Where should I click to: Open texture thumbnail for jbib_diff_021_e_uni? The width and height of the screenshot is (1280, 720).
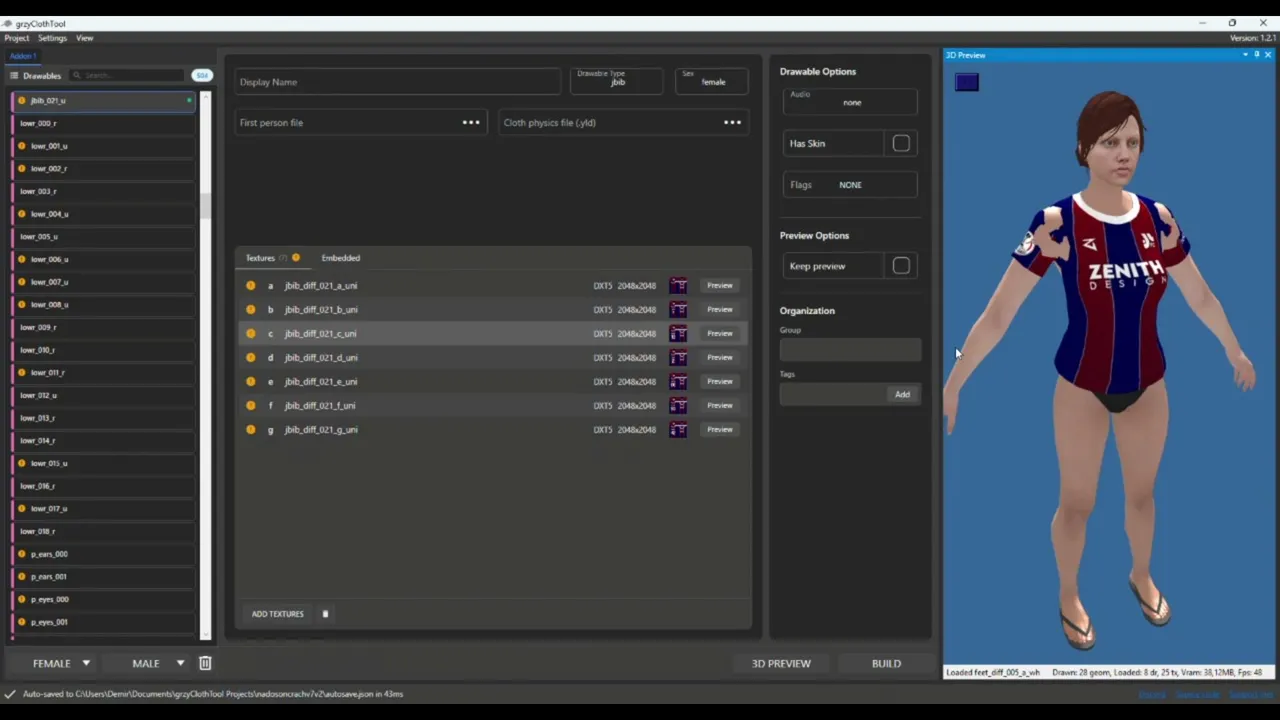(x=678, y=382)
